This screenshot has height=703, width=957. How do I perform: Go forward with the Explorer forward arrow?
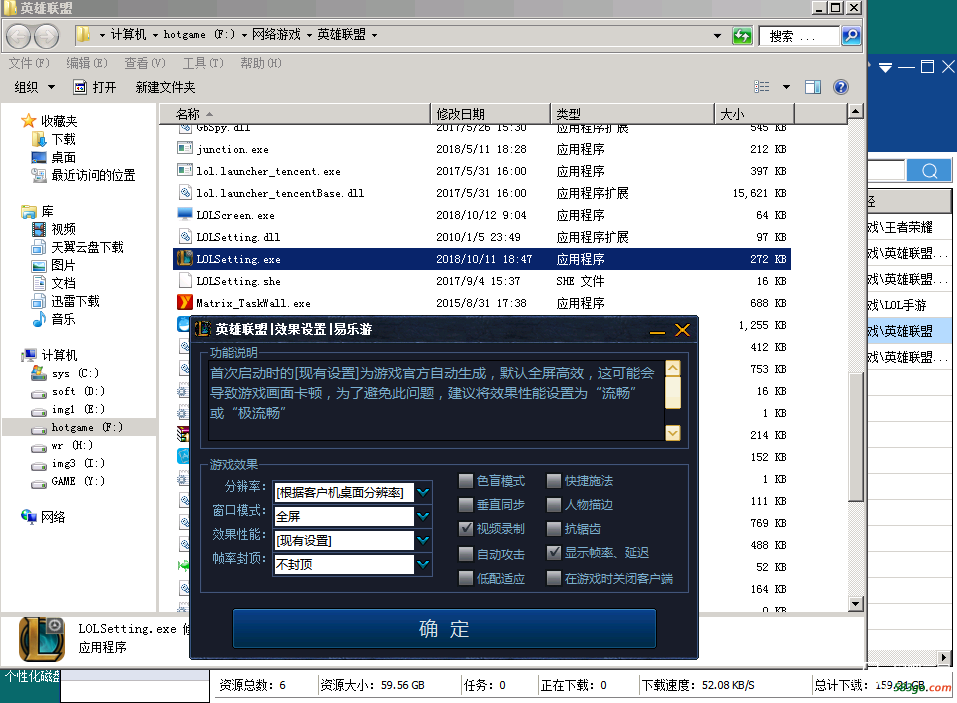point(46,36)
